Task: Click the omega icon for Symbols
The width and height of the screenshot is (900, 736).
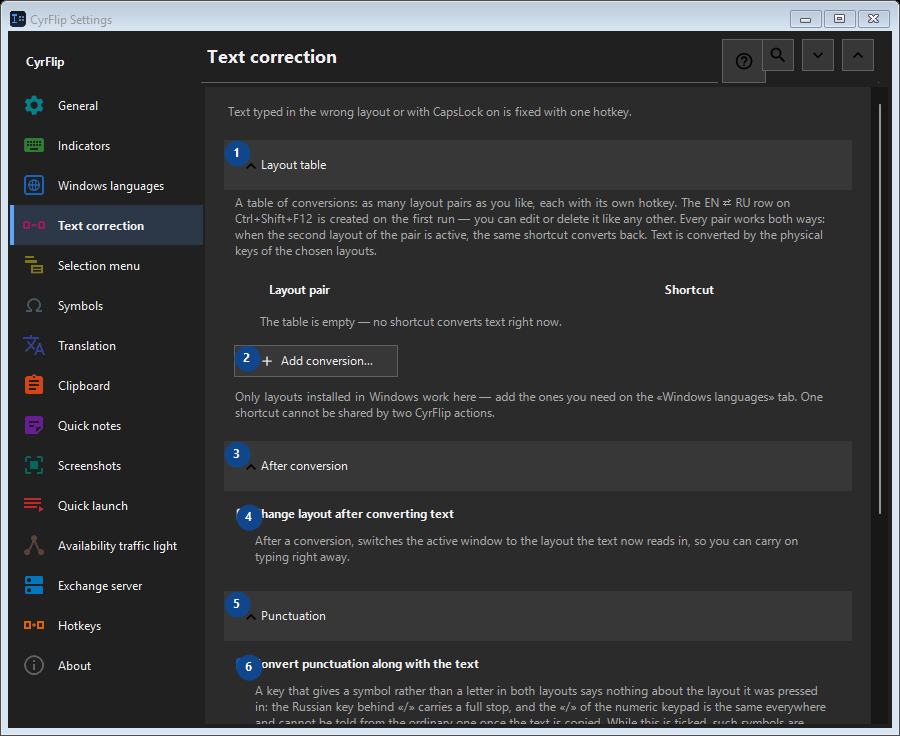Action: coord(34,306)
